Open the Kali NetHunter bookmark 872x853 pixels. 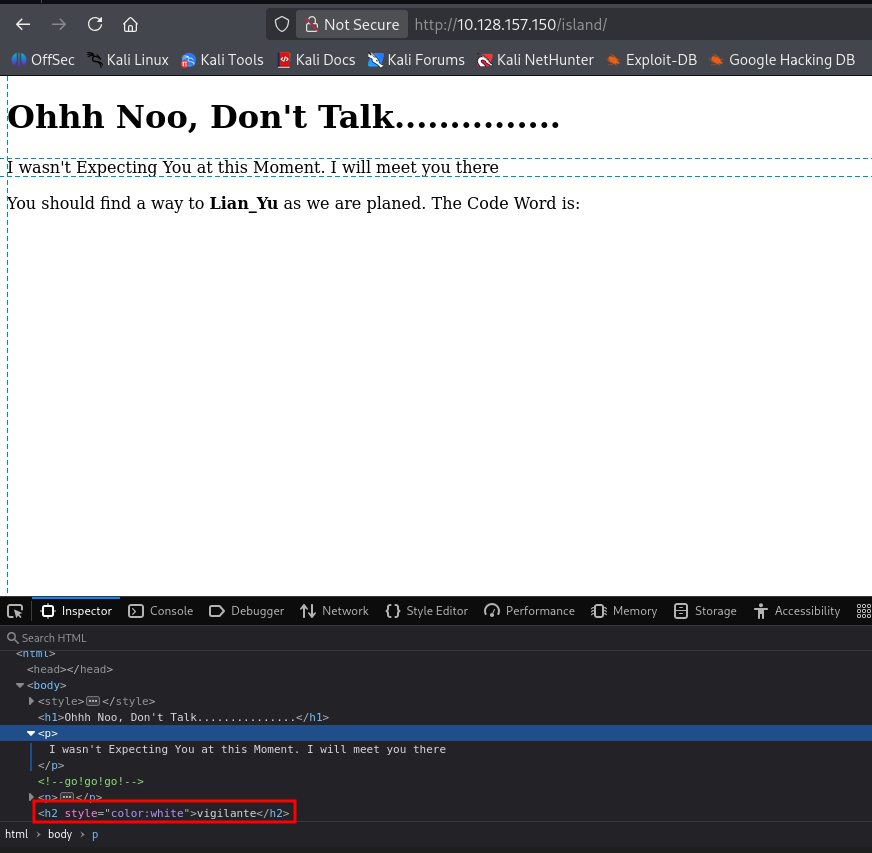click(x=535, y=60)
